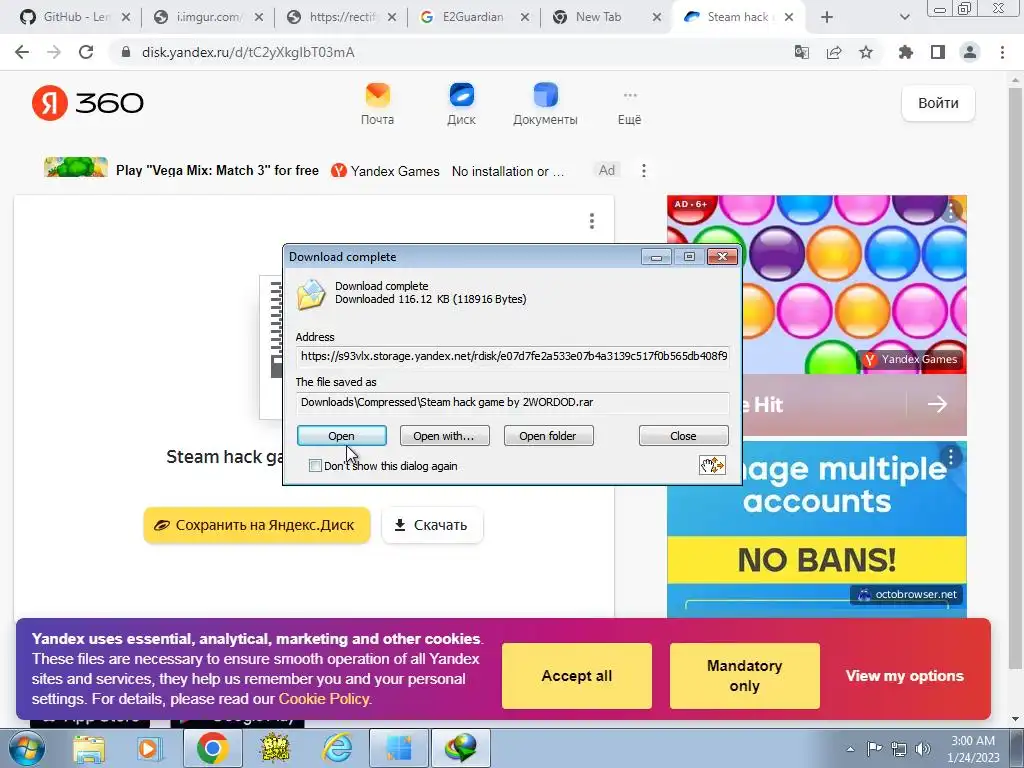This screenshot has height=768, width=1024.
Task: View site info via lock icon
Action: pyautogui.click(x=126, y=52)
